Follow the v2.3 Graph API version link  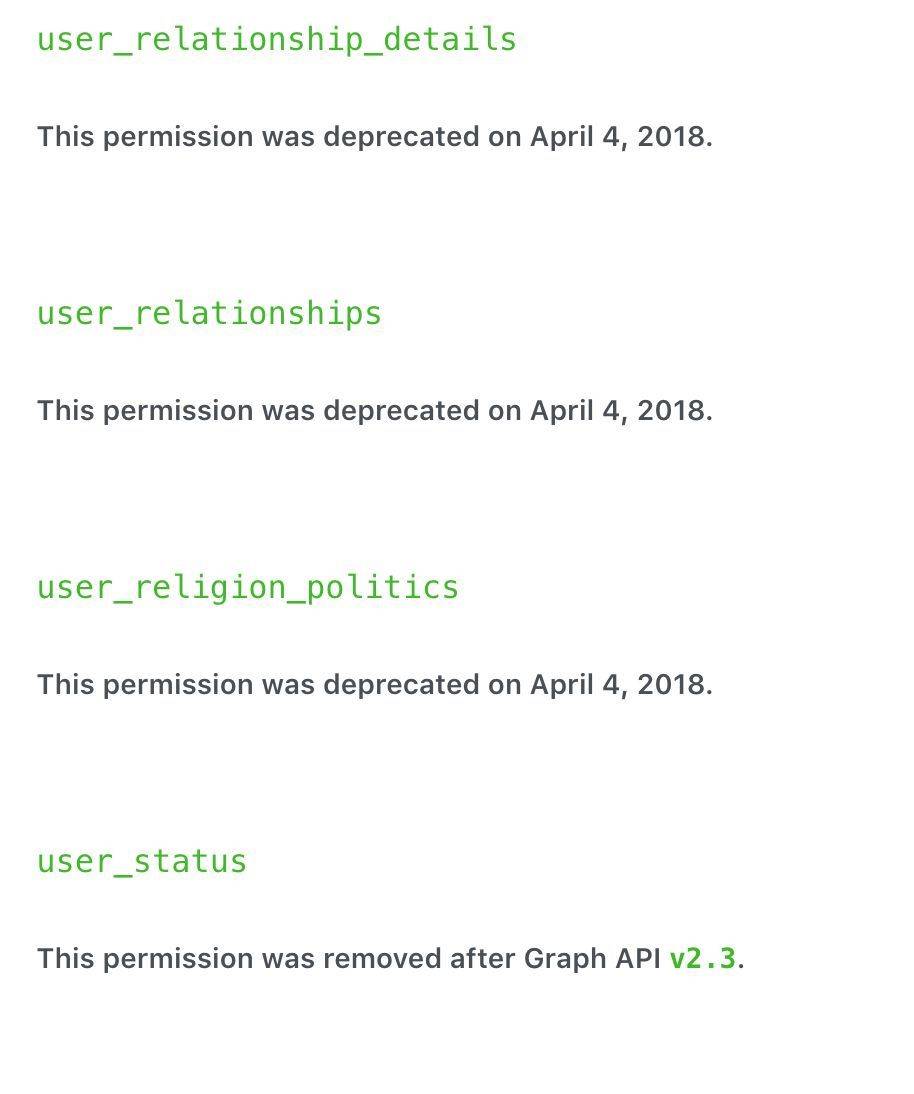pos(703,959)
